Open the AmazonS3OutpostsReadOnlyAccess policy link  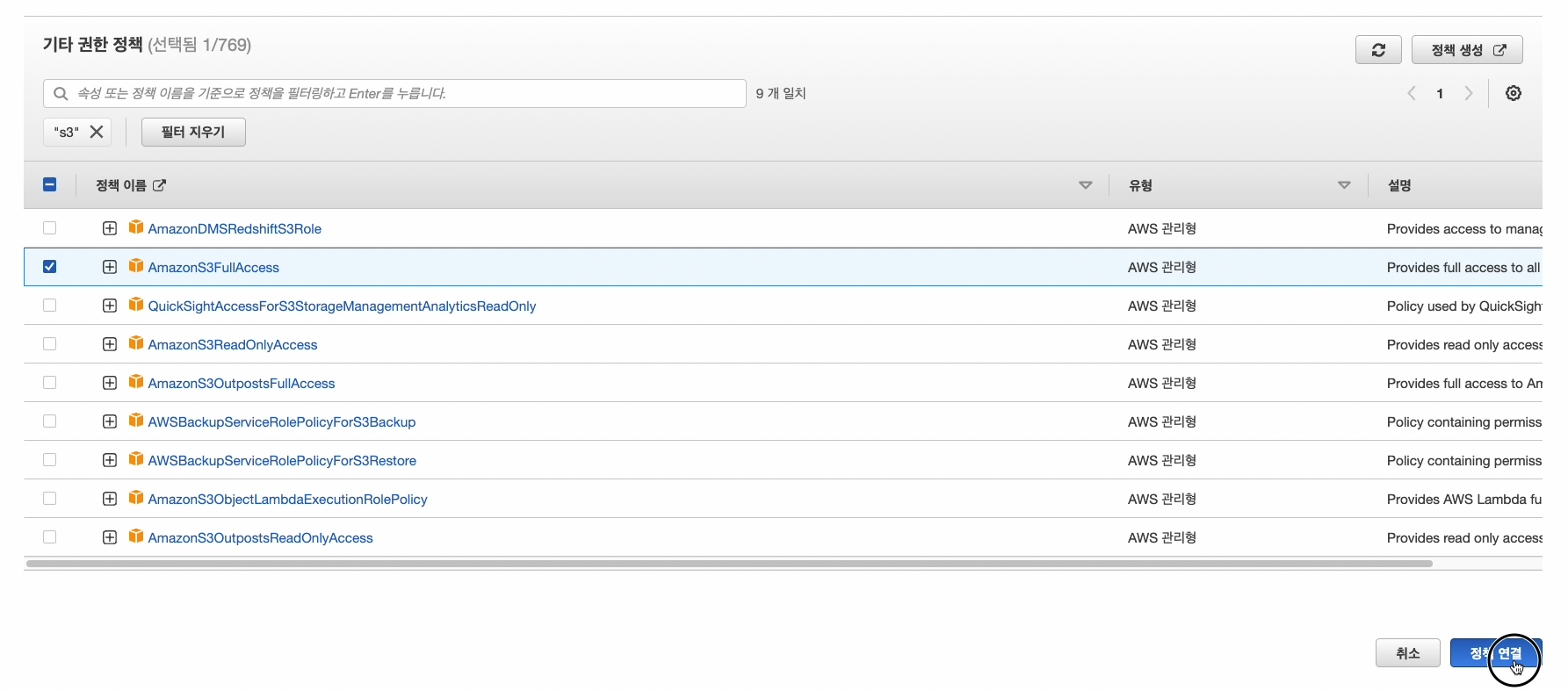pos(260,538)
